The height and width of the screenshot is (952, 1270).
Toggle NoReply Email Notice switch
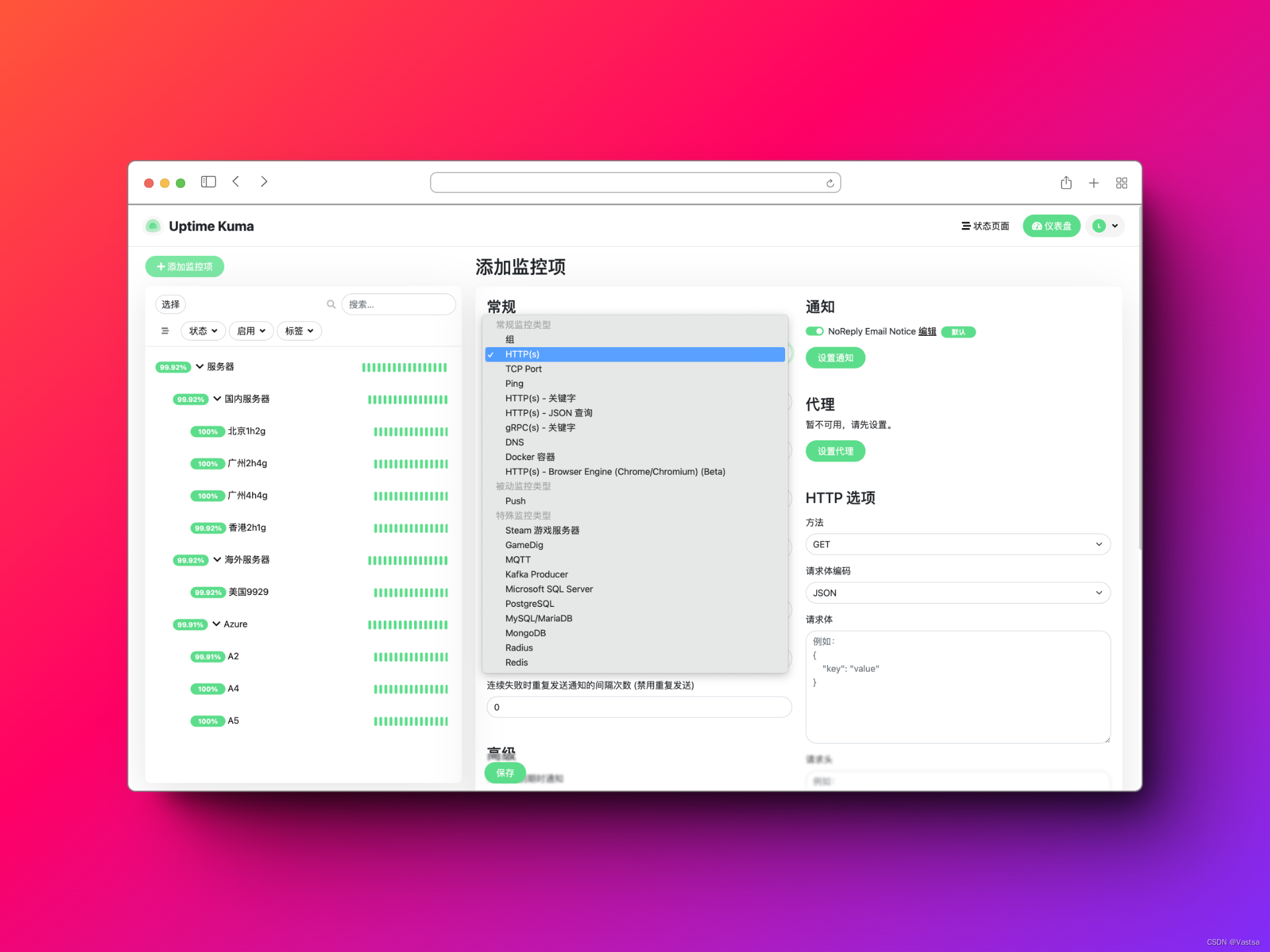click(814, 331)
